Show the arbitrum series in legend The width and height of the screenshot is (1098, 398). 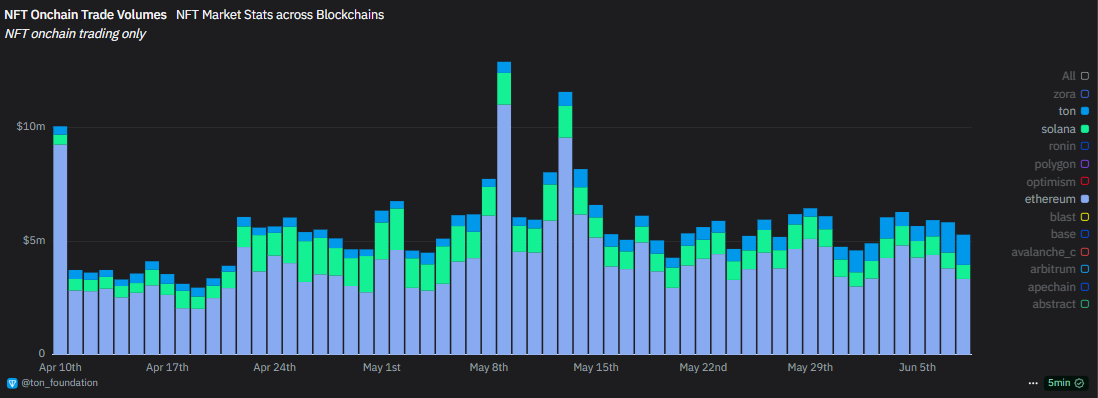coord(1085,269)
